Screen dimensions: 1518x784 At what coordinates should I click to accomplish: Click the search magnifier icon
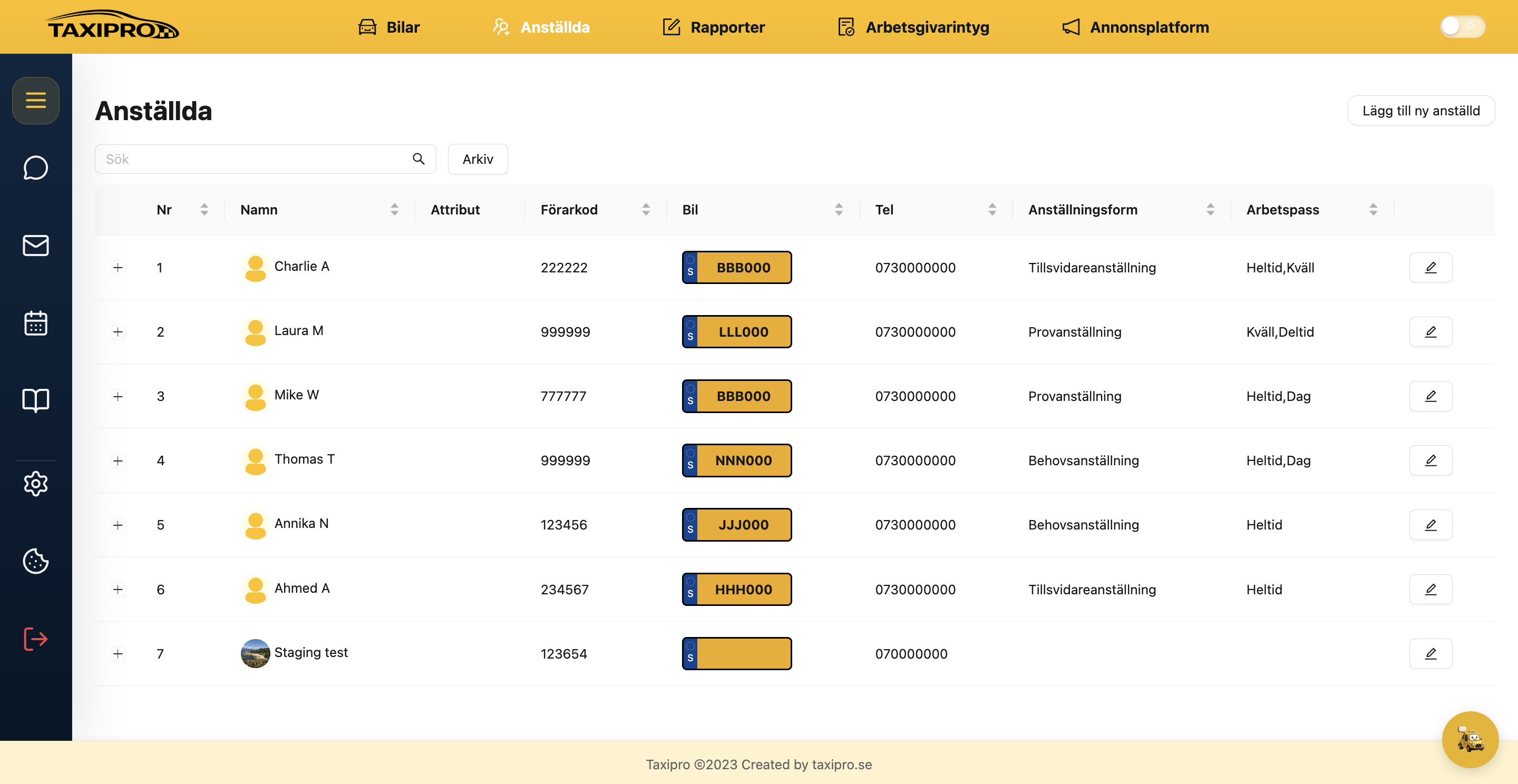tap(419, 159)
